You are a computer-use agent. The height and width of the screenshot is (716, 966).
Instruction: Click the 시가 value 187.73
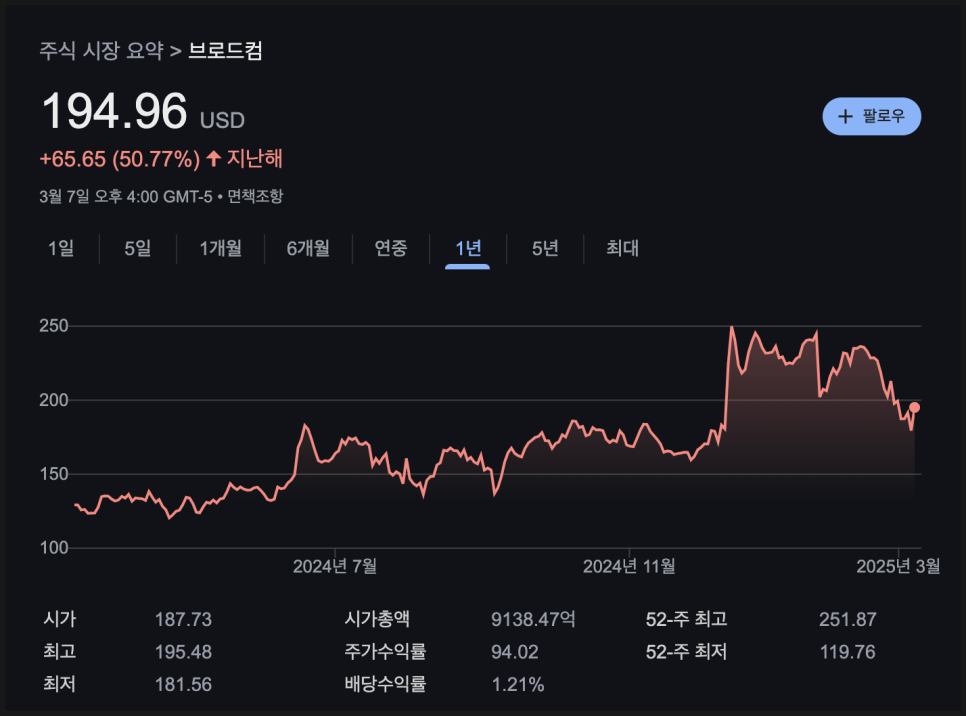coord(183,619)
